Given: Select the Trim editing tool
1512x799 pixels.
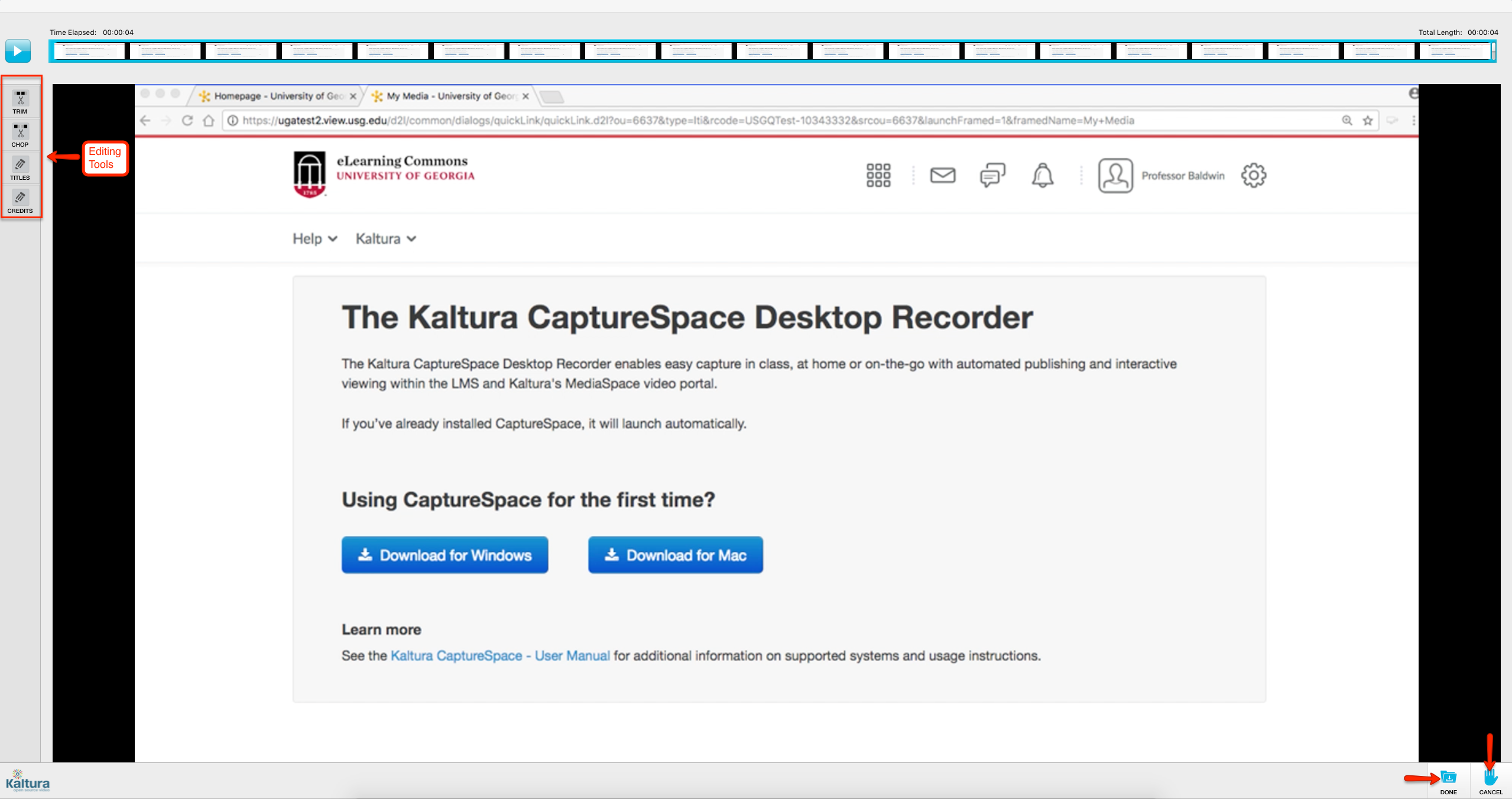Looking at the screenshot, I should [x=20, y=102].
